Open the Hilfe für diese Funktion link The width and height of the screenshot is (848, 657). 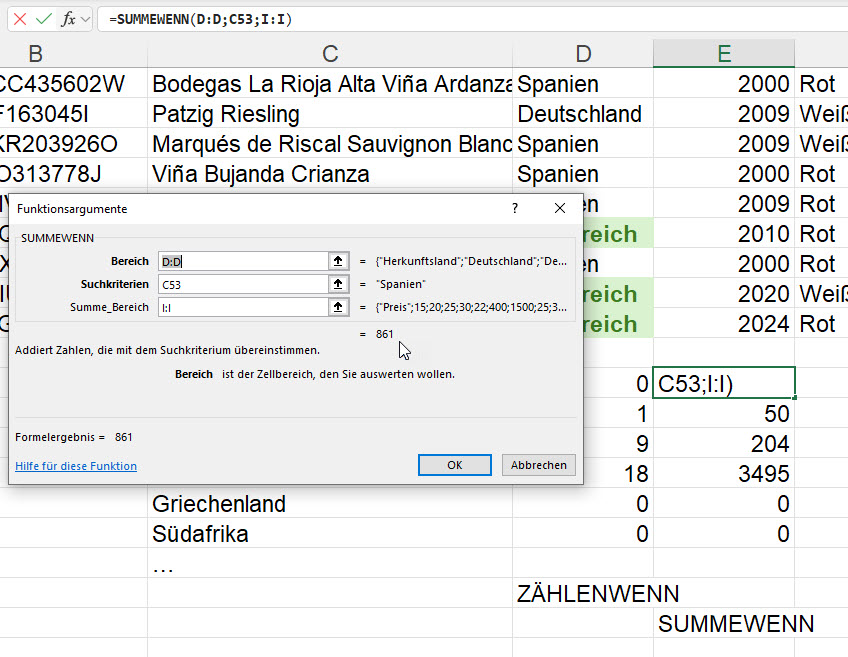[76, 466]
